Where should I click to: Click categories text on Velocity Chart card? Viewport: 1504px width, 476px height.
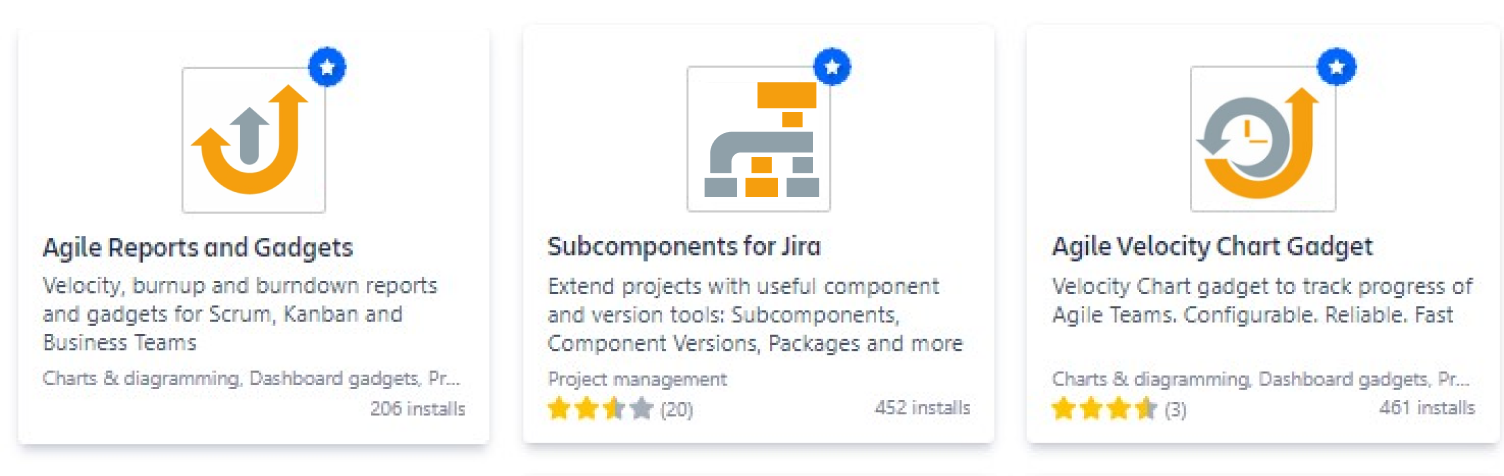point(1260,379)
